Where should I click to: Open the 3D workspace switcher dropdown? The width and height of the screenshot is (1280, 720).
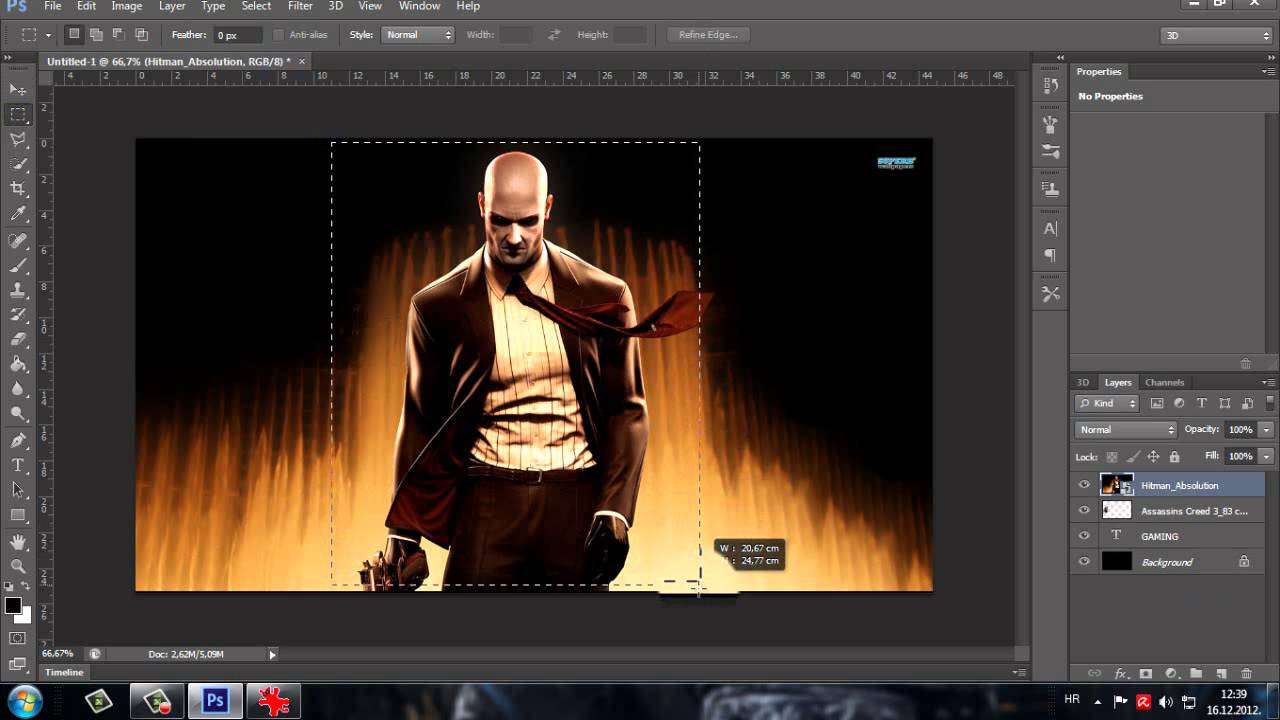click(x=1217, y=35)
